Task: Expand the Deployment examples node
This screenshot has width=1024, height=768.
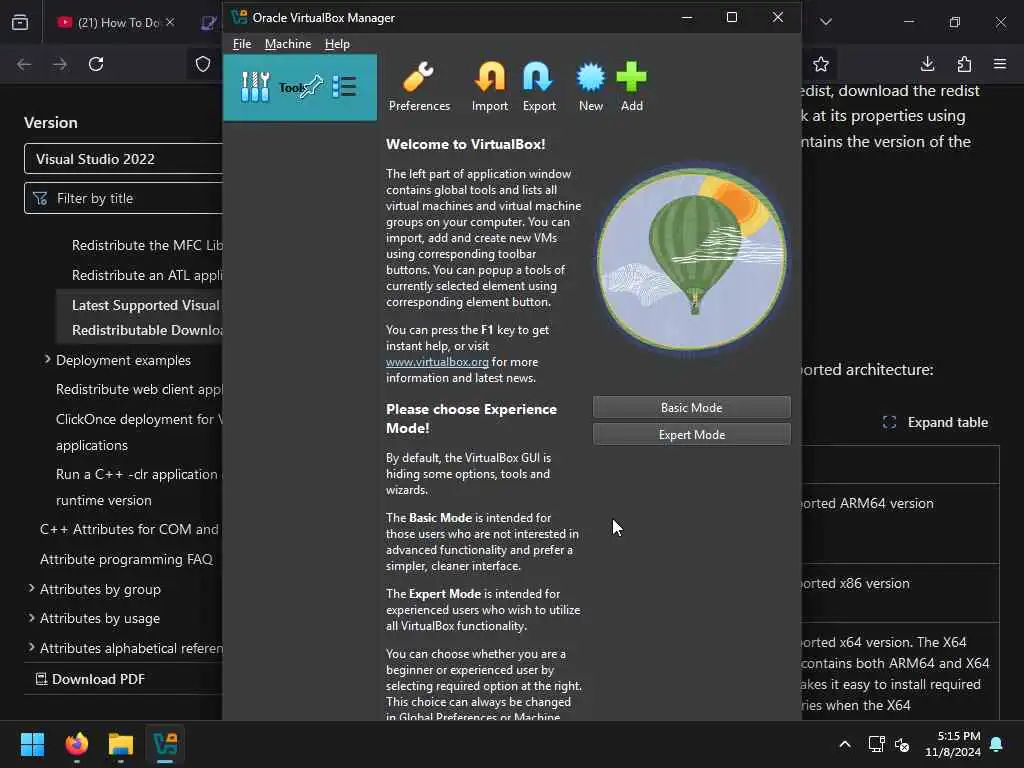Action: pos(47,360)
